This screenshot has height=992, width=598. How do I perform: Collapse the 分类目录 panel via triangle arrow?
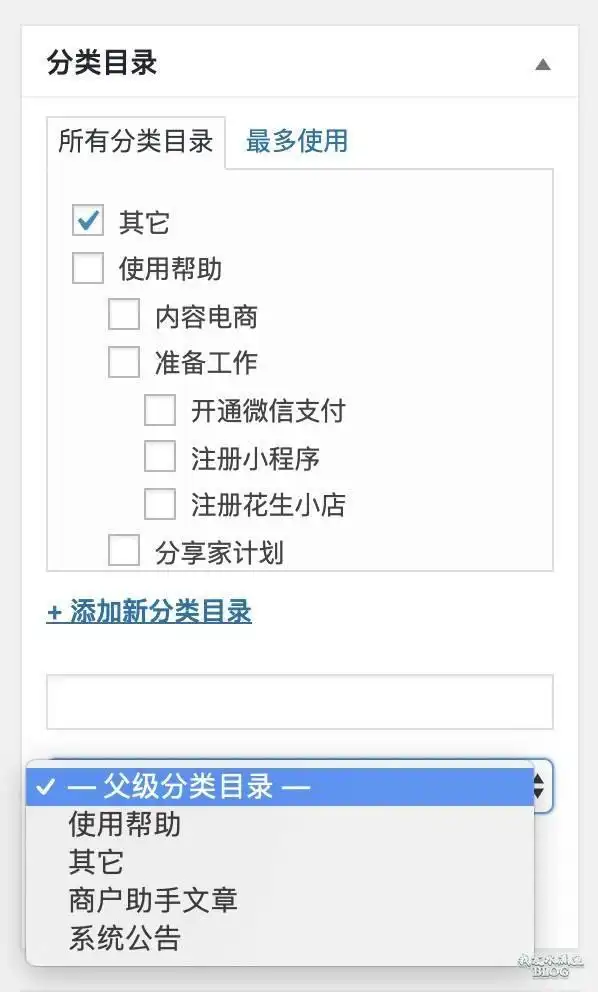[543, 64]
